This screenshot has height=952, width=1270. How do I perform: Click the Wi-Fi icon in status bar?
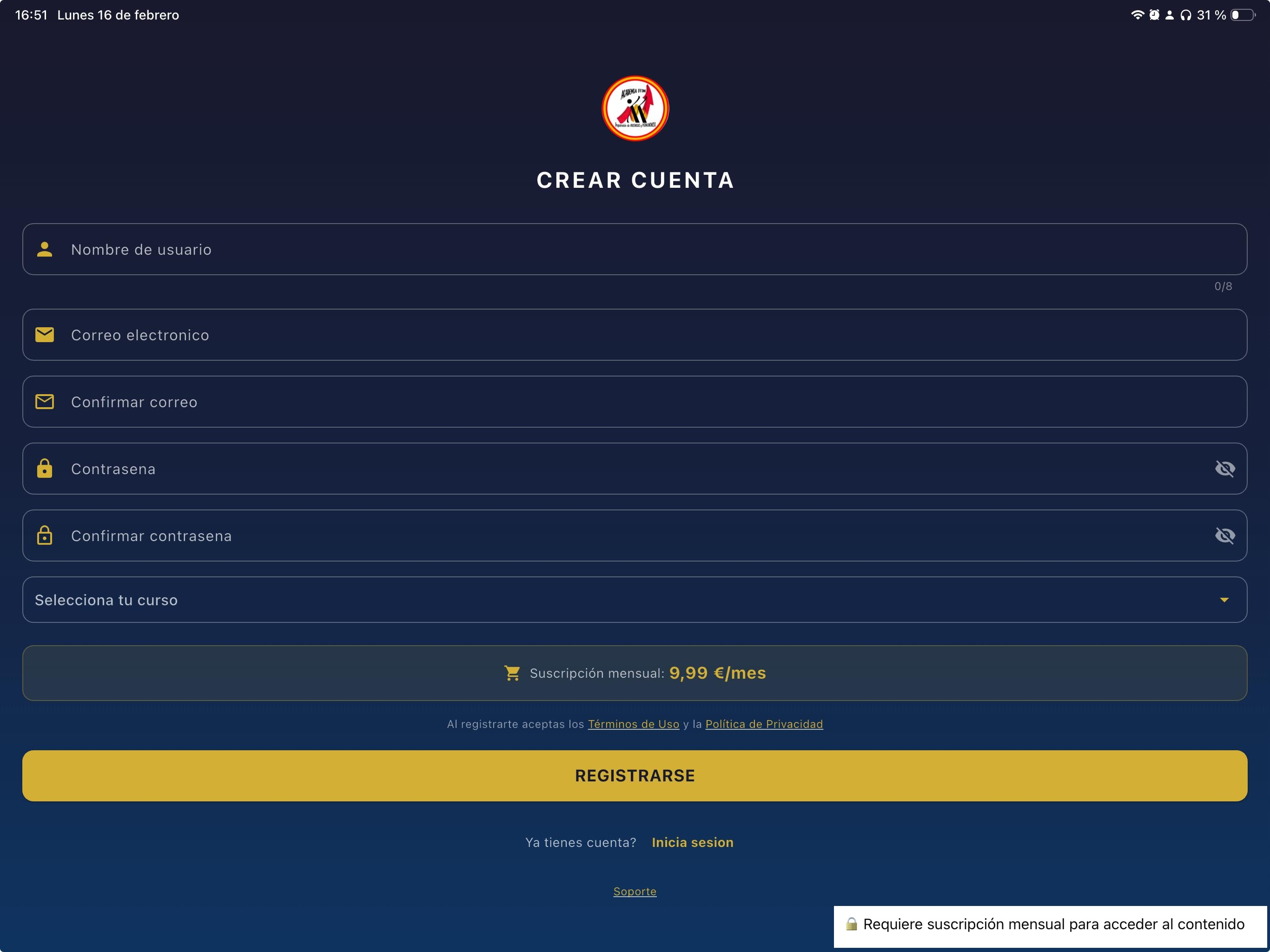(x=1138, y=15)
